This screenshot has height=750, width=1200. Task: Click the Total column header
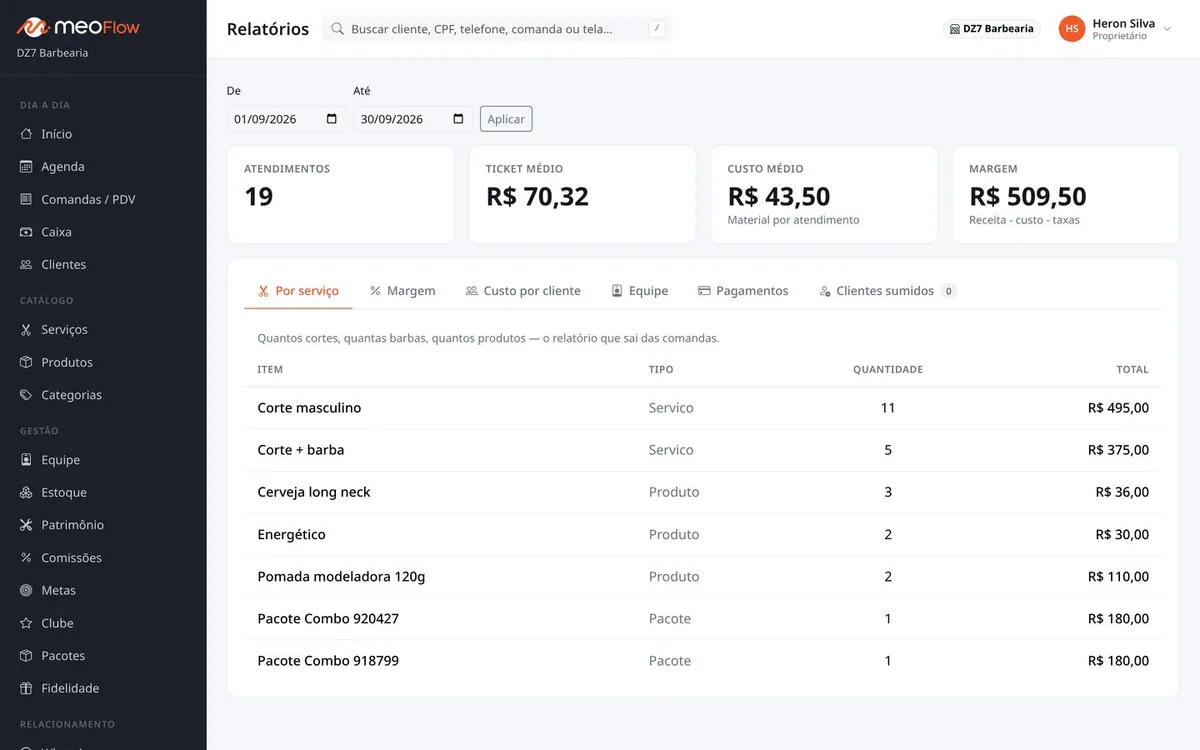pos(1133,370)
